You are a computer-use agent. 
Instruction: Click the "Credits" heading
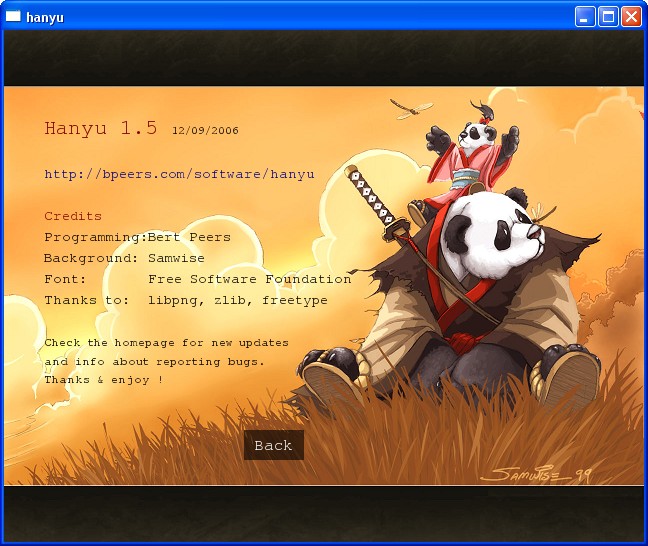coord(73,216)
